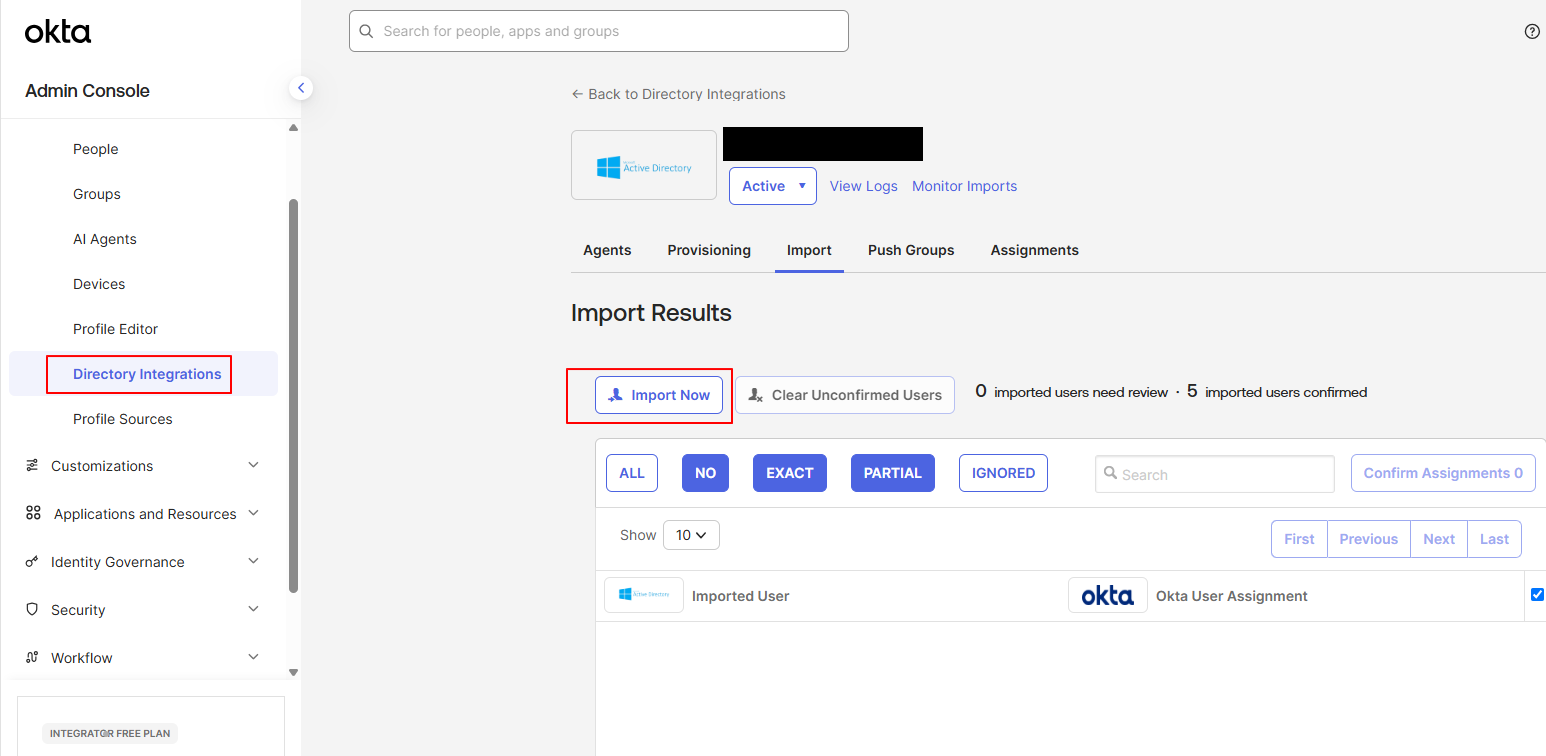Click the Import Now button
This screenshot has width=1546, height=756.
tap(659, 395)
